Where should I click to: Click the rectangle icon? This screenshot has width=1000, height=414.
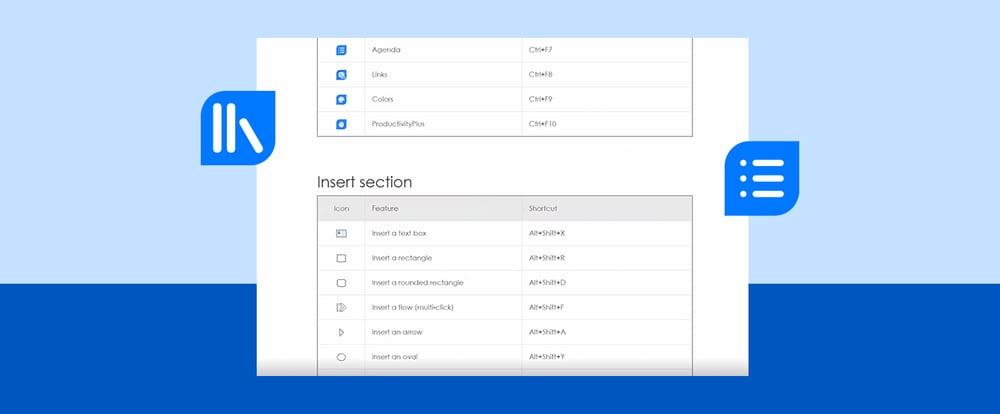click(341, 258)
